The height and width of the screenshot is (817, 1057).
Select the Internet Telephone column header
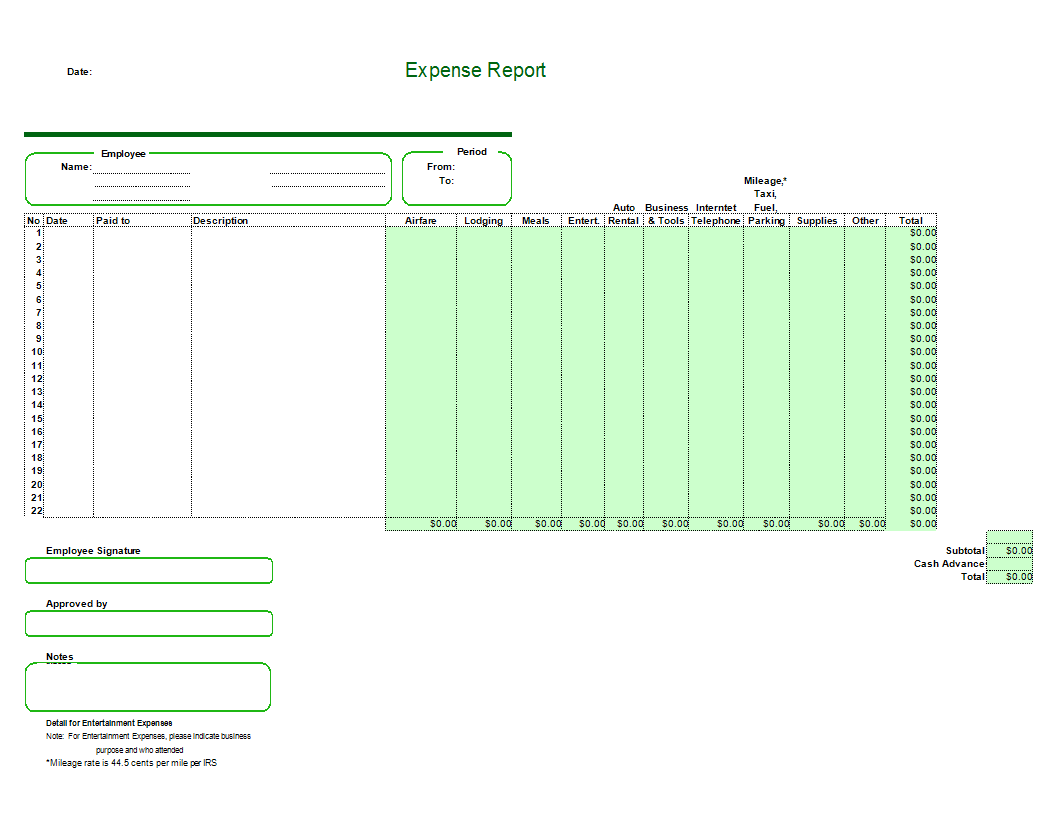(716, 214)
